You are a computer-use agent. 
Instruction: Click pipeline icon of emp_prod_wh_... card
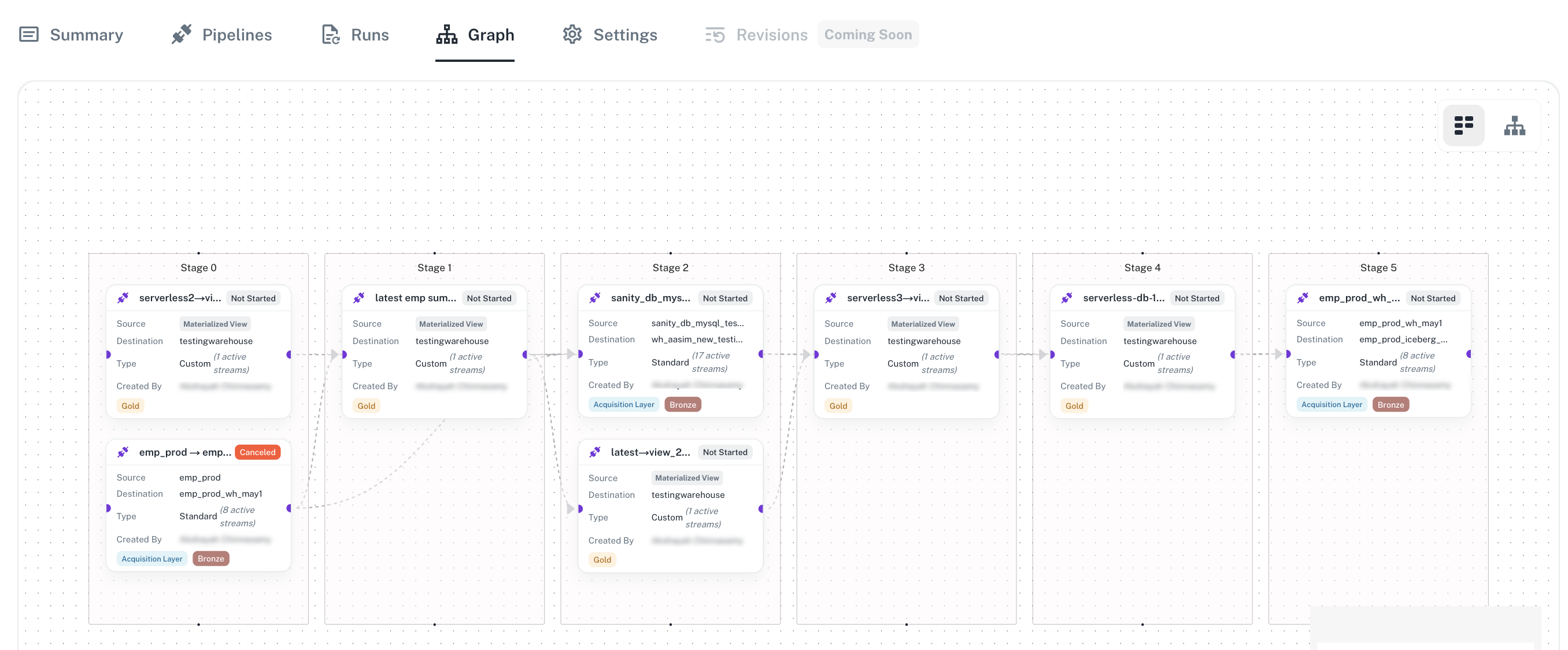1303,298
